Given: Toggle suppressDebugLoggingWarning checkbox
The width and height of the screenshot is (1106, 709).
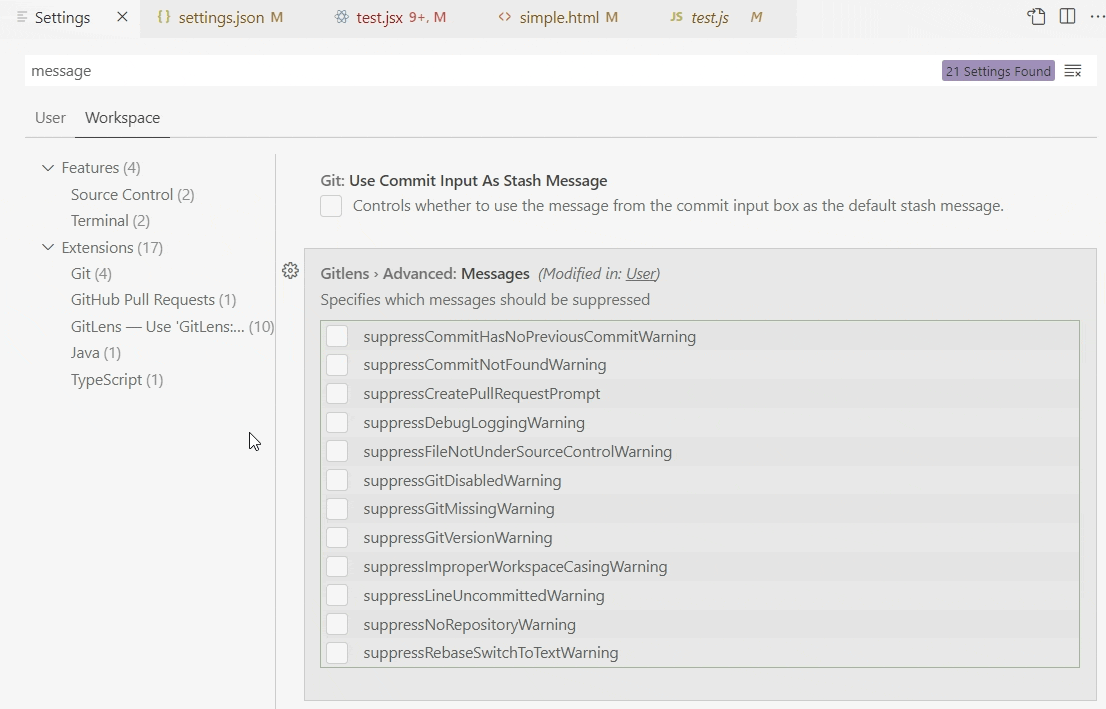Looking at the screenshot, I should click(x=337, y=423).
